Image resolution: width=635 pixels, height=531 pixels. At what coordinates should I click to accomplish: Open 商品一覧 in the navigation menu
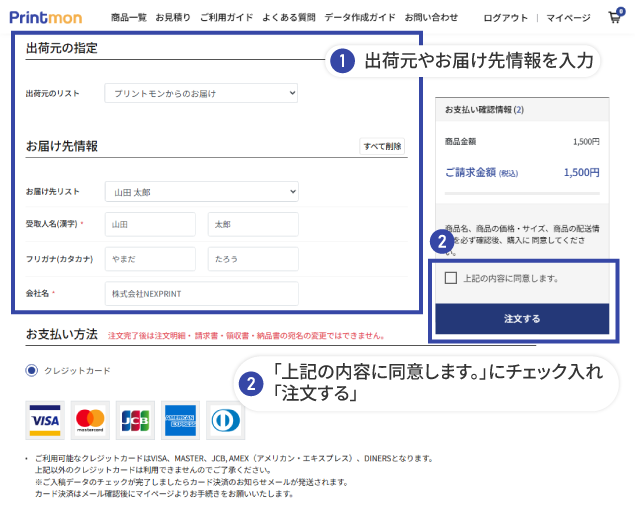point(128,18)
